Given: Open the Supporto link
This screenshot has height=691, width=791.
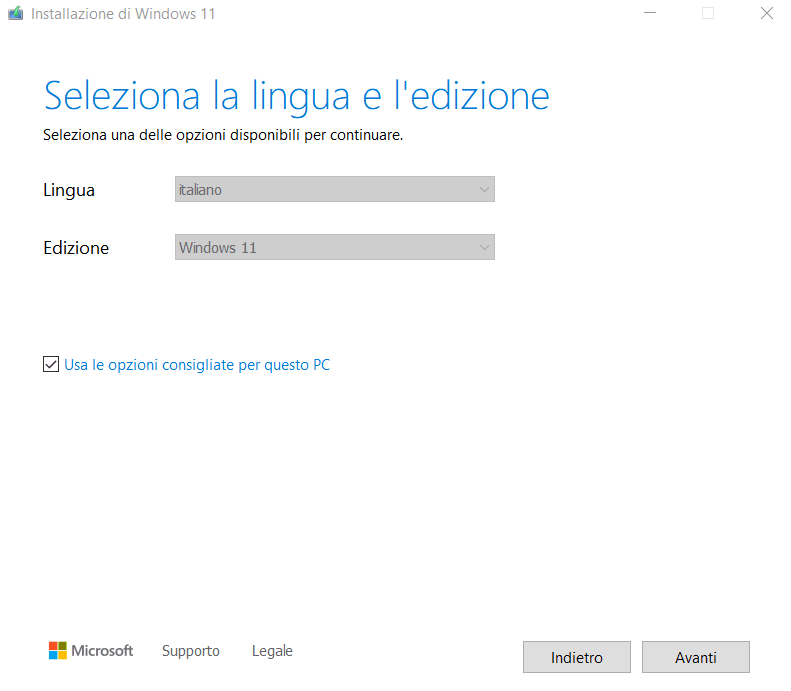Looking at the screenshot, I should point(191,651).
